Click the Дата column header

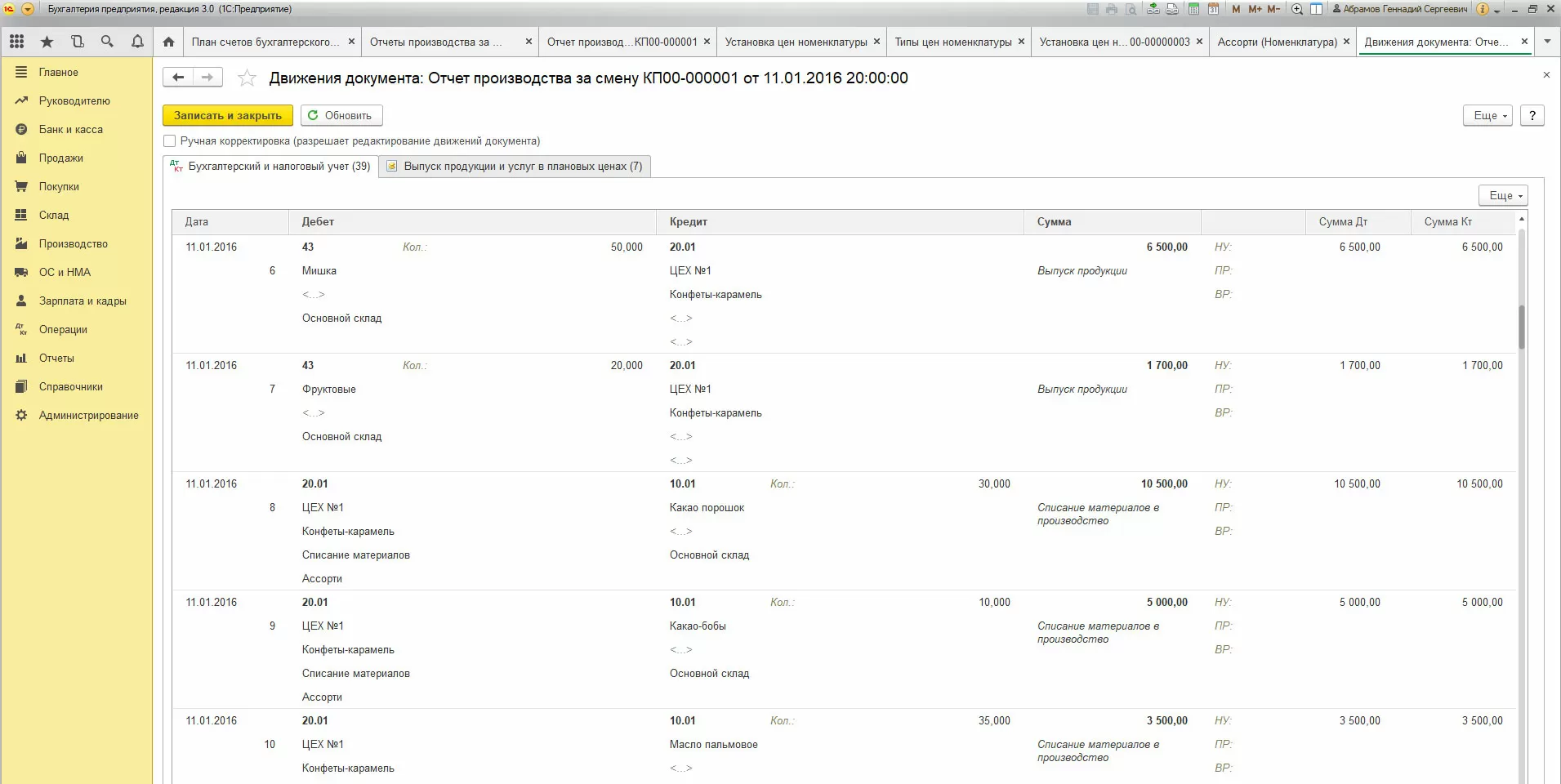[x=230, y=221]
